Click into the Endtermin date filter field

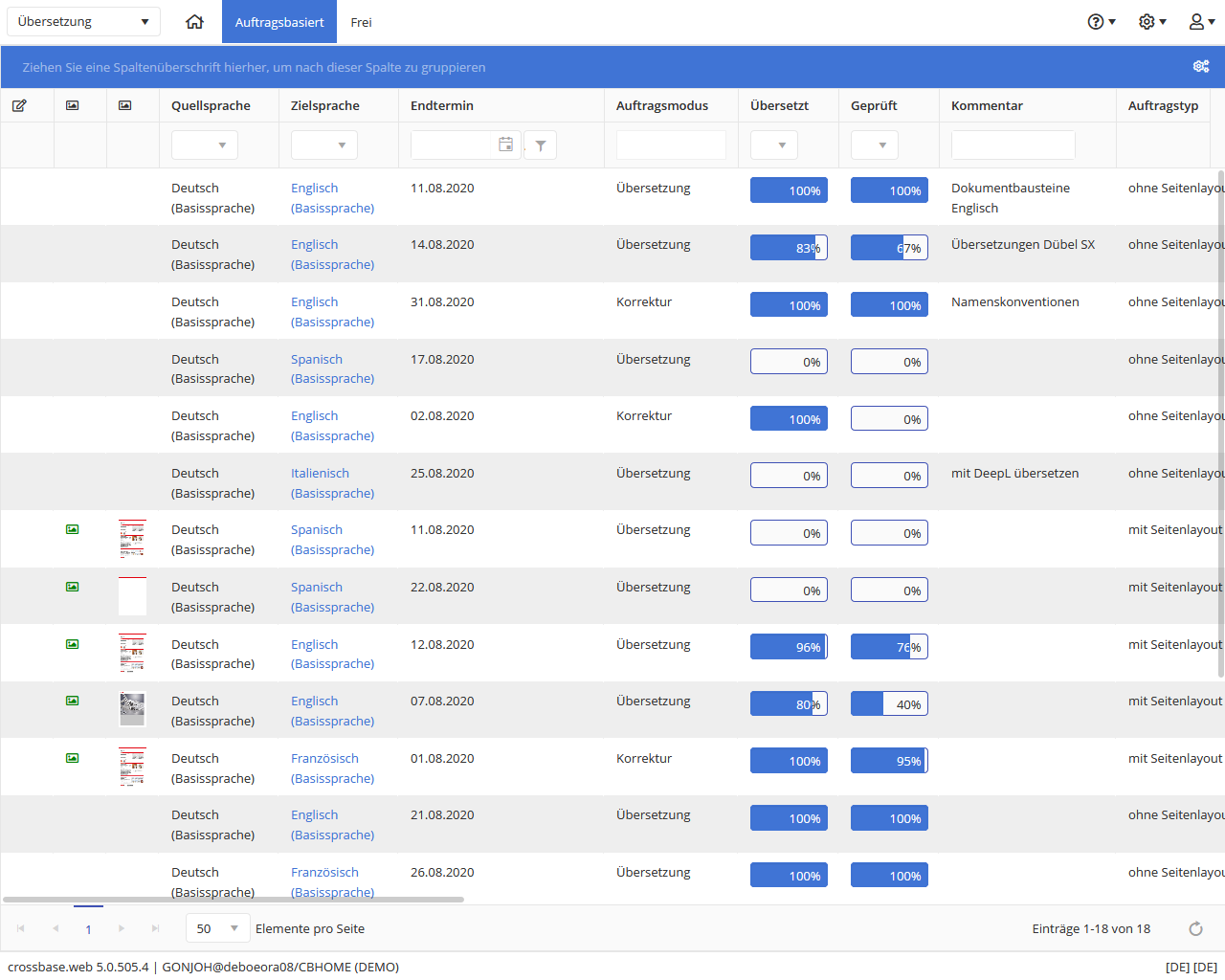tap(454, 145)
